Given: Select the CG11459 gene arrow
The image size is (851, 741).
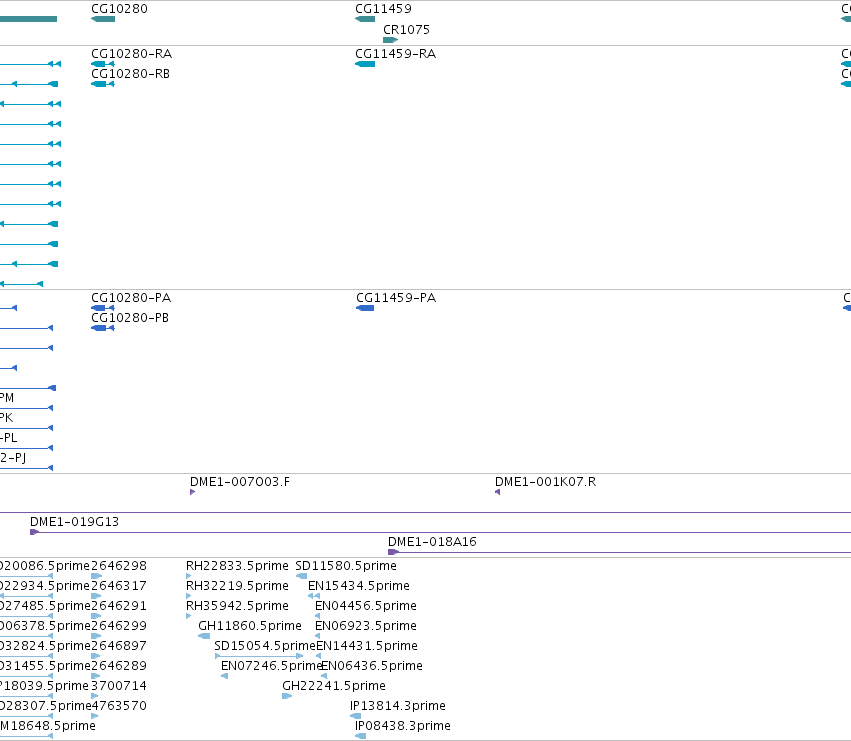Looking at the screenshot, I should (365, 19).
